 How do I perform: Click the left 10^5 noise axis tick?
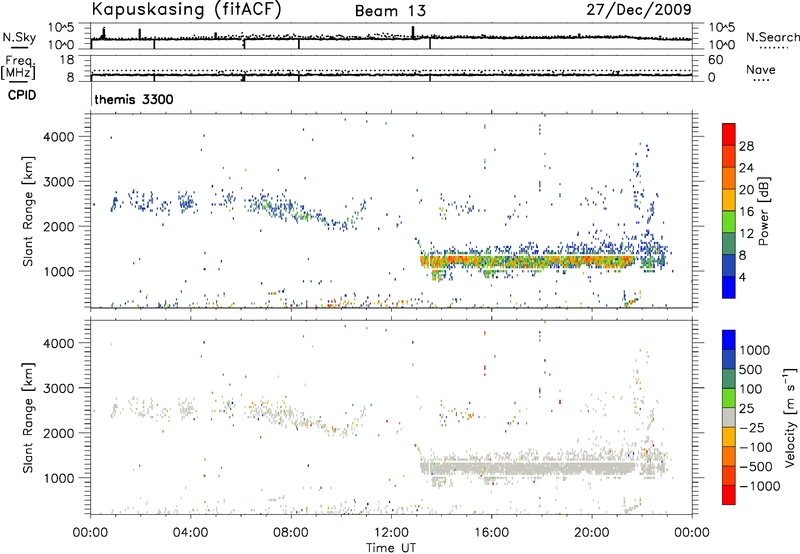[x=61, y=28]
